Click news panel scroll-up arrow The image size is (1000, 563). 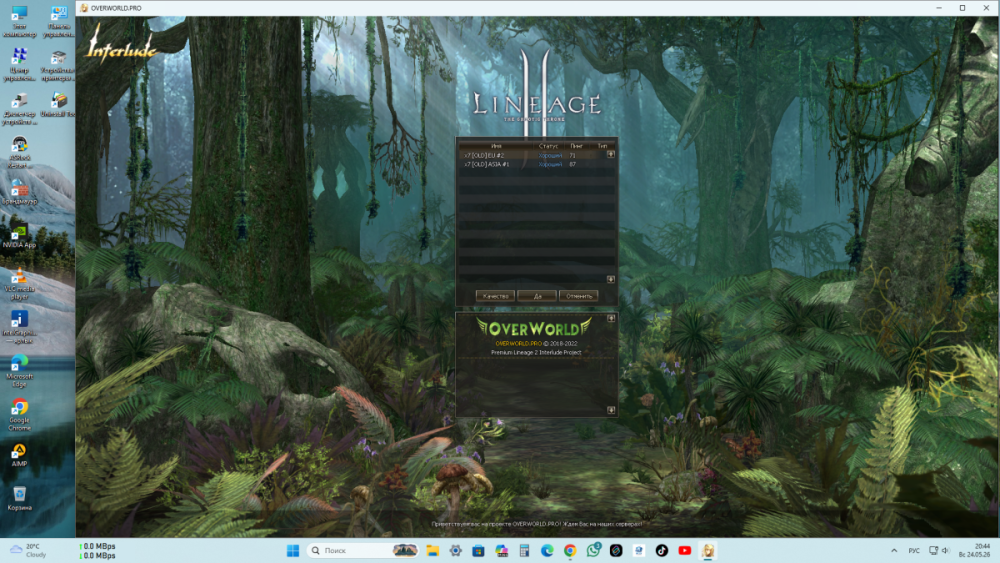[x=611, y=318]
